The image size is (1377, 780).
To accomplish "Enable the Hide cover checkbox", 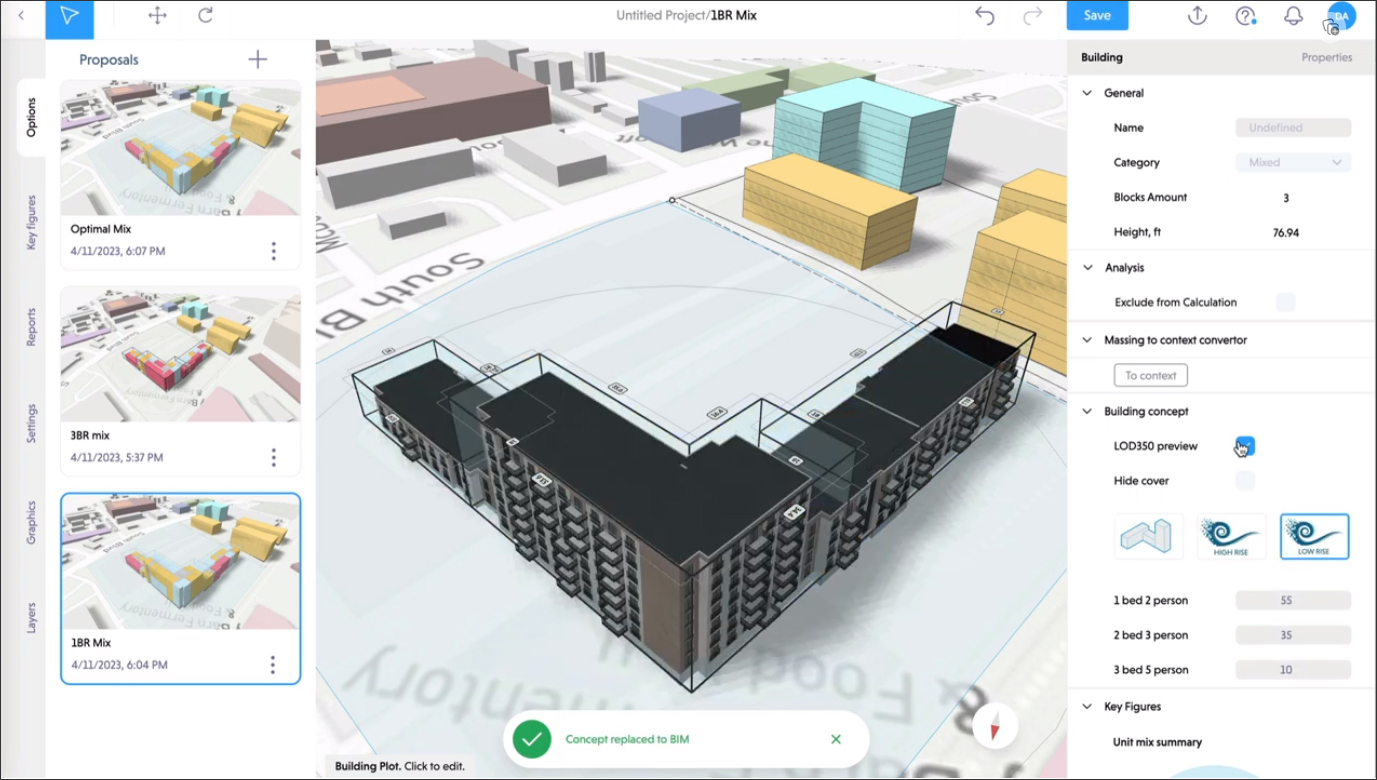I will coord(1245,481).
